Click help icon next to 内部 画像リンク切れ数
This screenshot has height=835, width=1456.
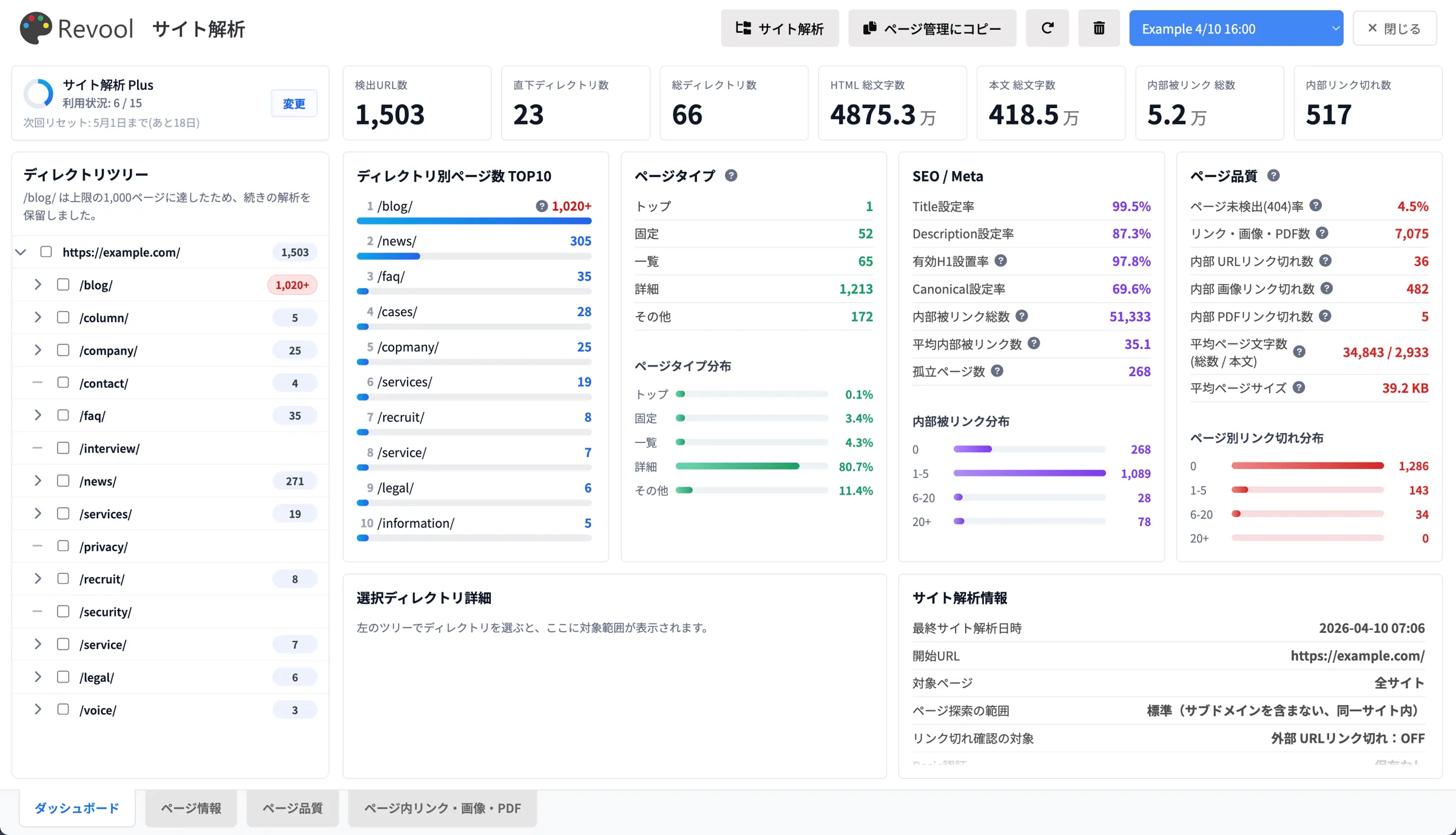click(1327, 288)
